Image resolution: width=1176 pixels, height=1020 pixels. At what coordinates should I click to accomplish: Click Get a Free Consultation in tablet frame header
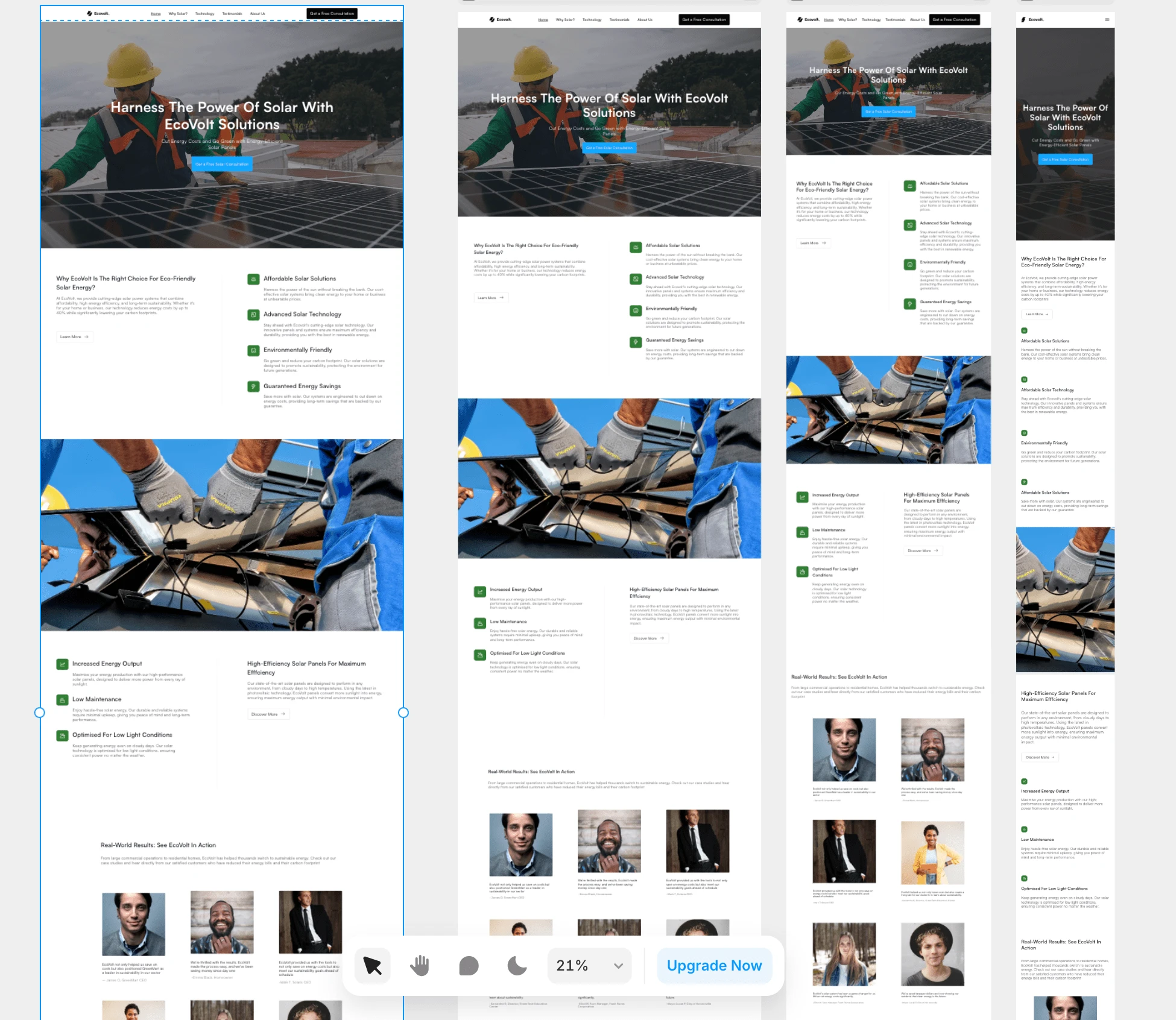coord(955,20)
